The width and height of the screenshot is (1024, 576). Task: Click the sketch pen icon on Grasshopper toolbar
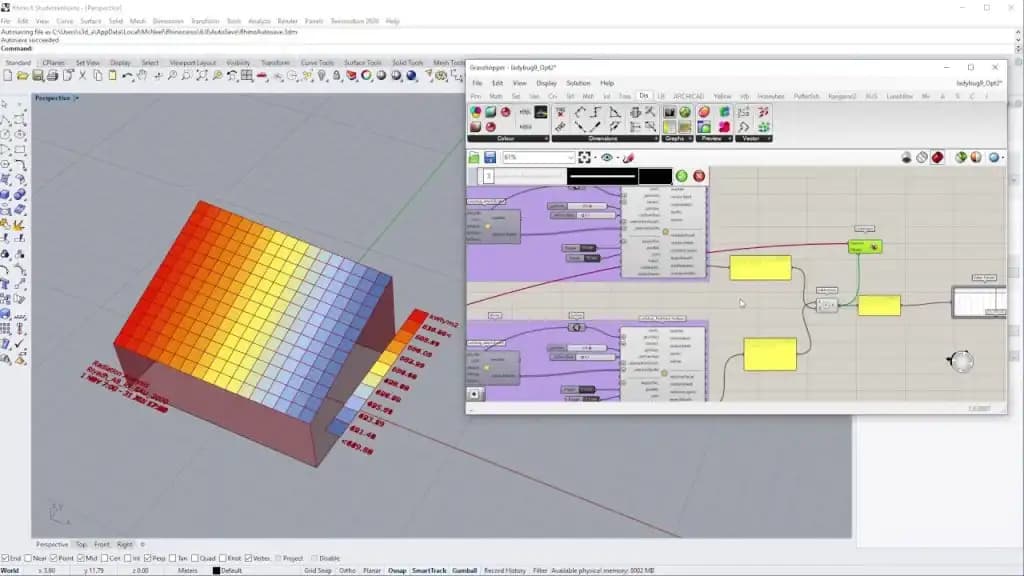point(628,157)
